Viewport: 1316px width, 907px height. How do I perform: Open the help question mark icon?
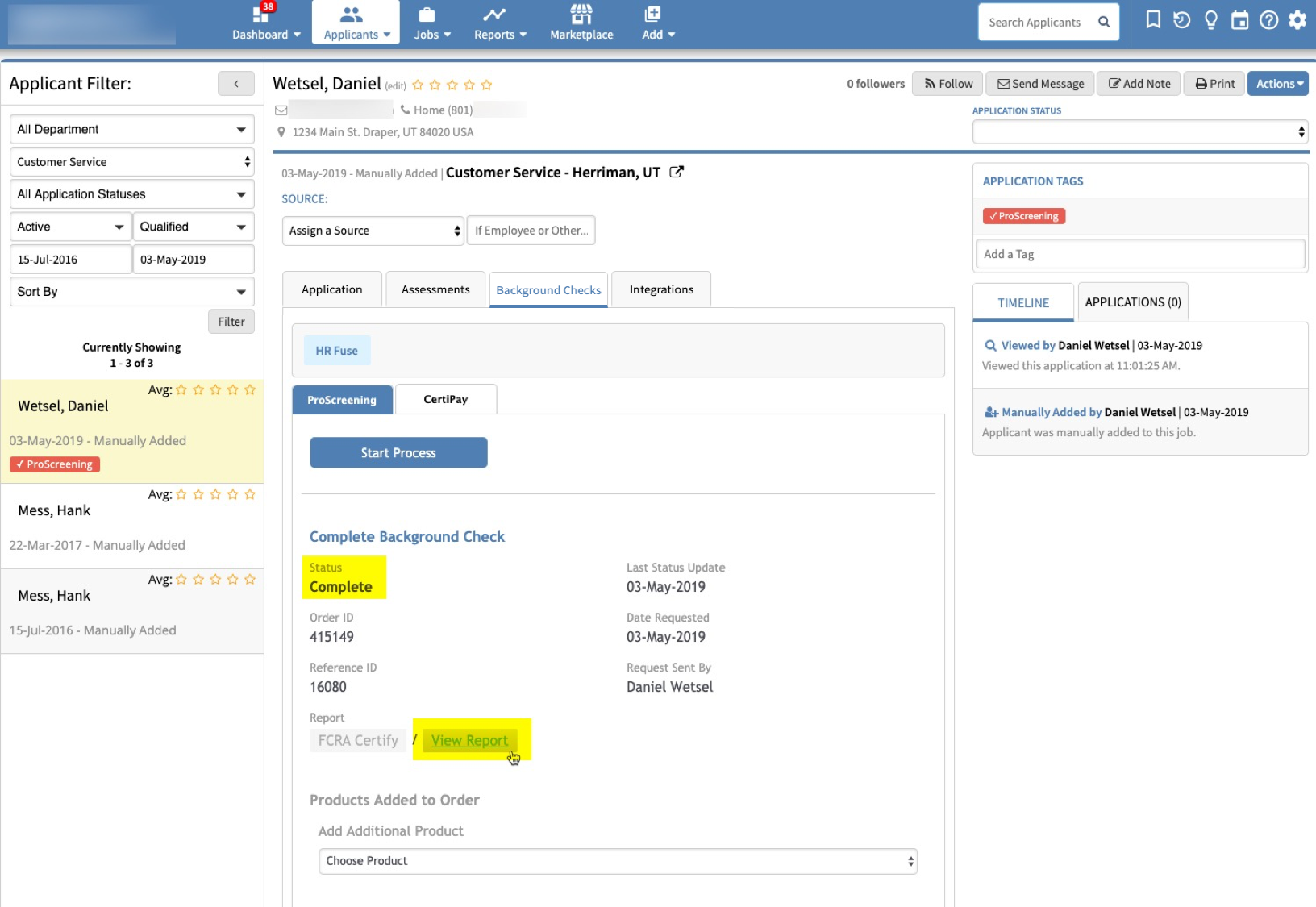tap(1268, 20)
